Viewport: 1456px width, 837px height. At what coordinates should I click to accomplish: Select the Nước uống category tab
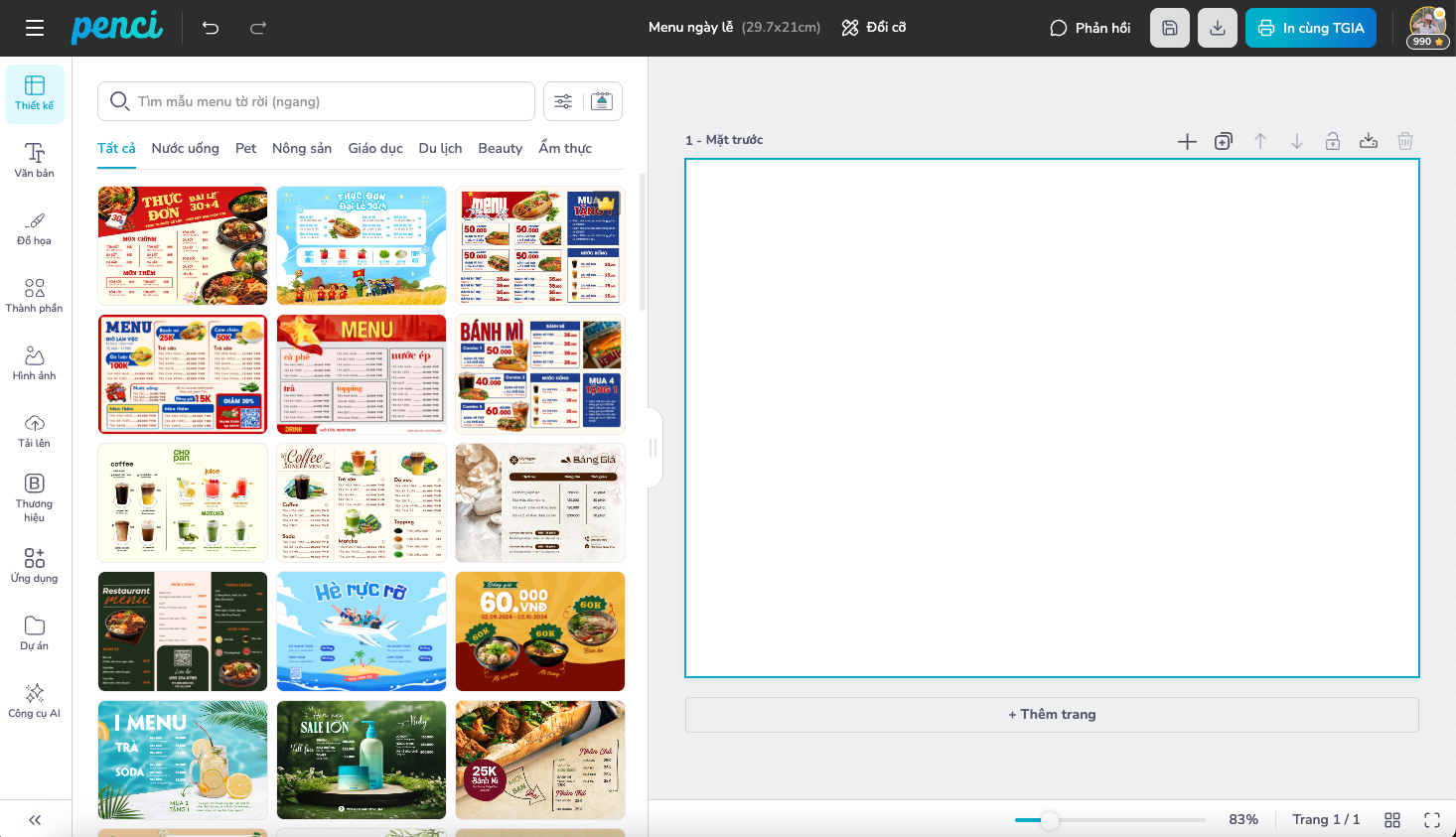[185, 148]
